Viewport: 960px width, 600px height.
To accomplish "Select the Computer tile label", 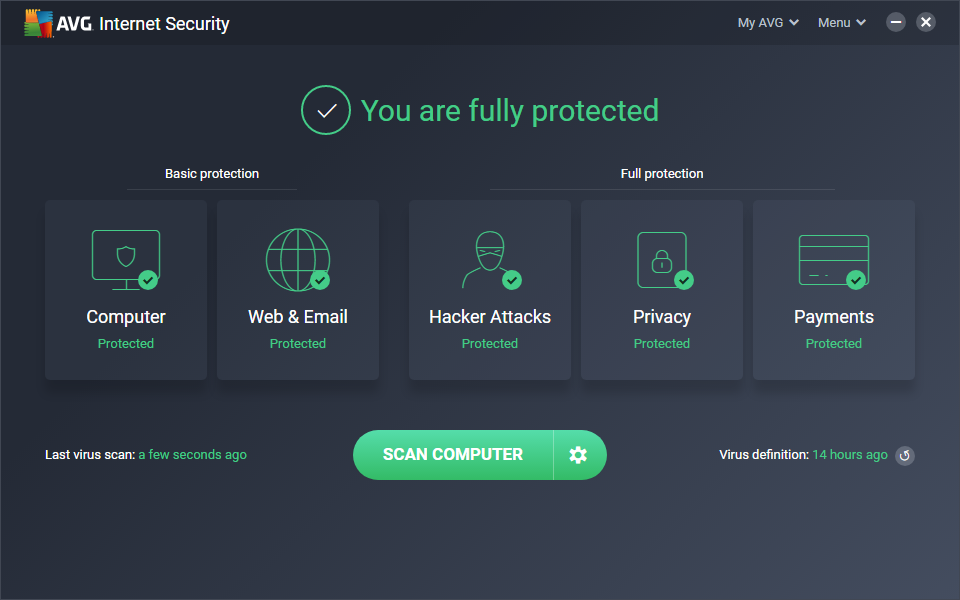I will pos(126,317).
